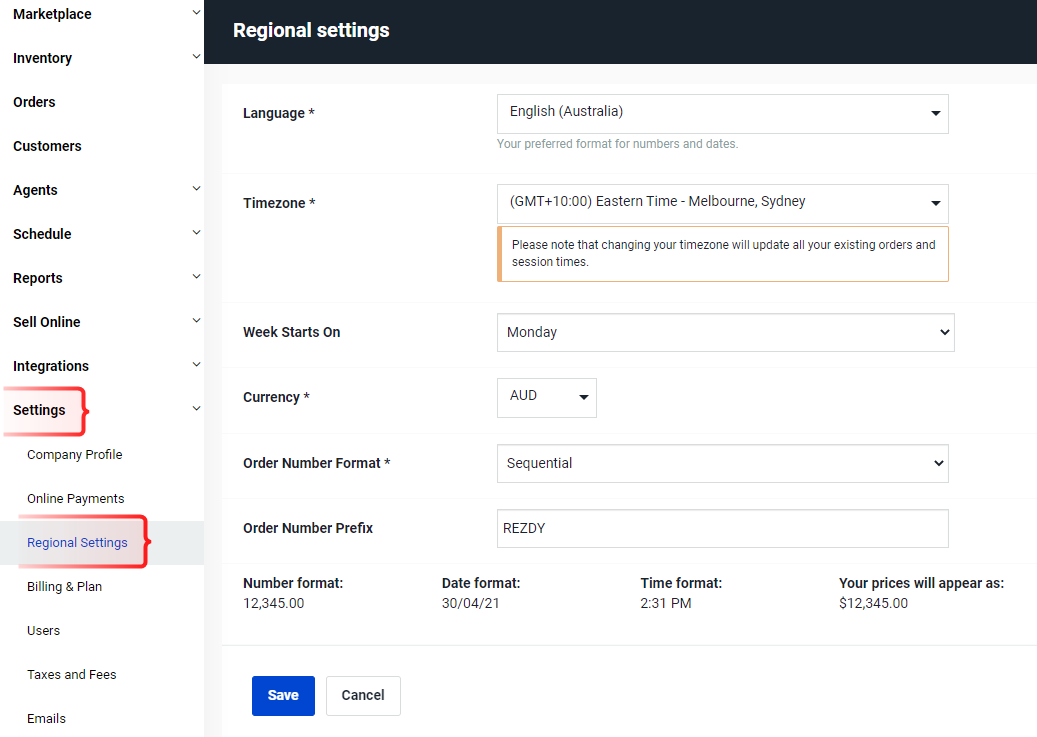Open the Reports sidebar menu

tap(38, 278)
